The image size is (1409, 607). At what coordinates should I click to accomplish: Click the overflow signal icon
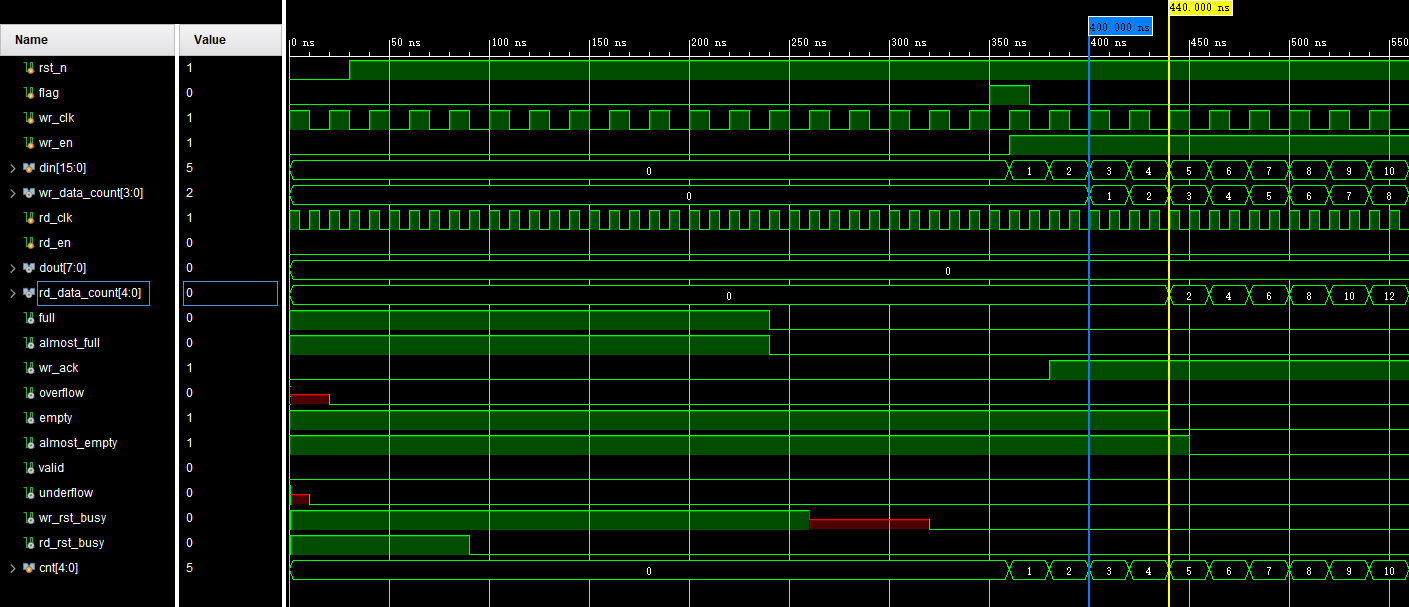click(x=28, y=393)
